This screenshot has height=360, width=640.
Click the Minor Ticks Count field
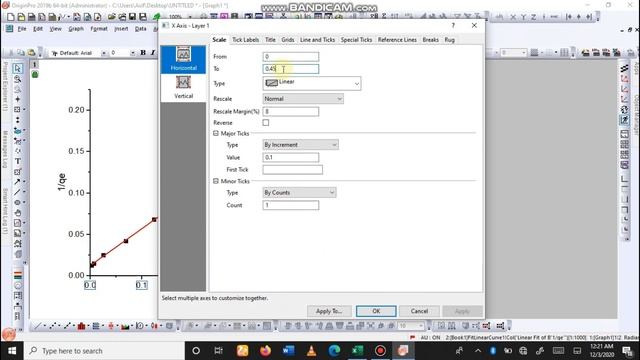click(x=291, y=205)
